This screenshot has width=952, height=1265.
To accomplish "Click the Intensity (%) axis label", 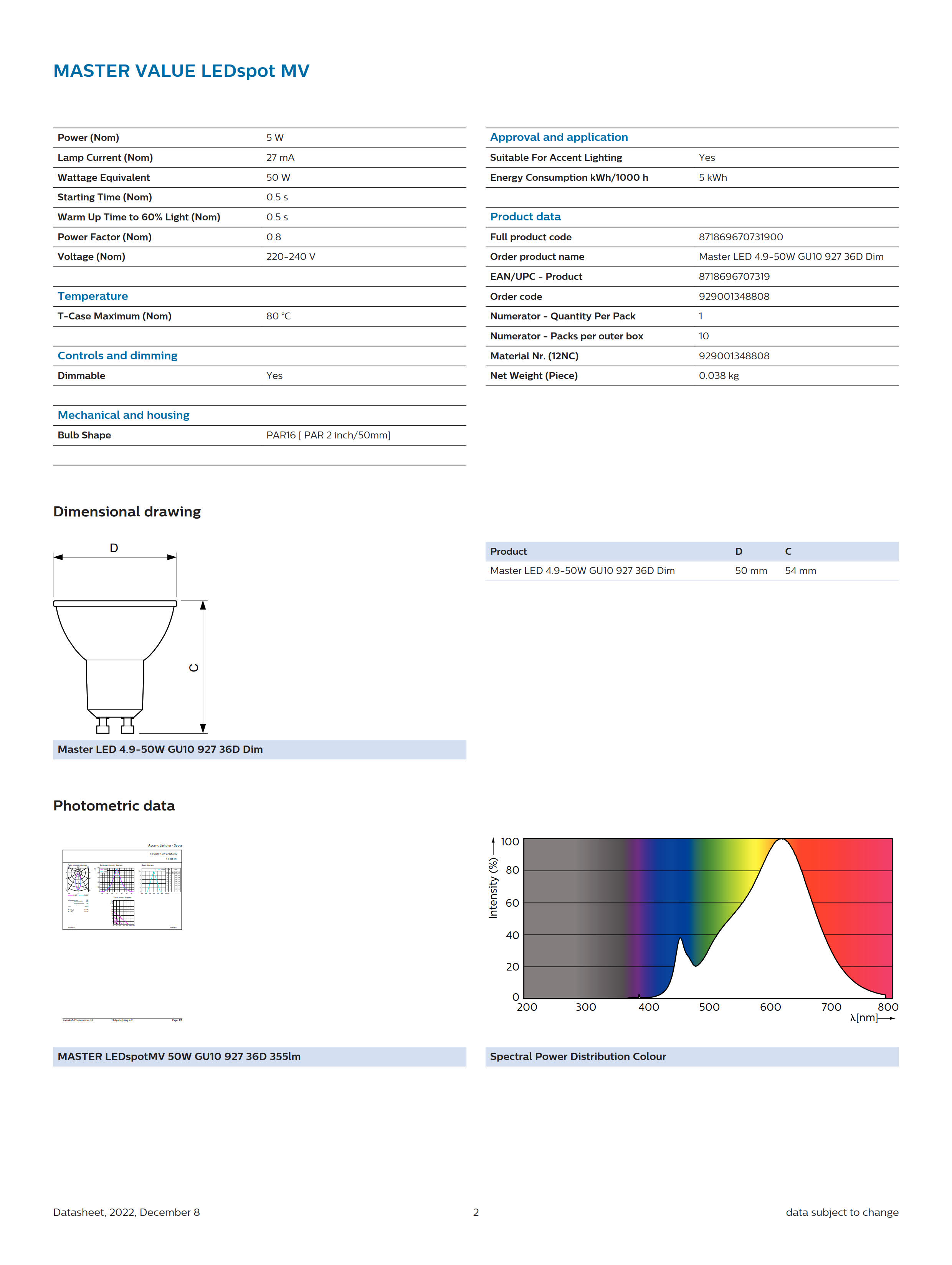I will click(493, 888).
